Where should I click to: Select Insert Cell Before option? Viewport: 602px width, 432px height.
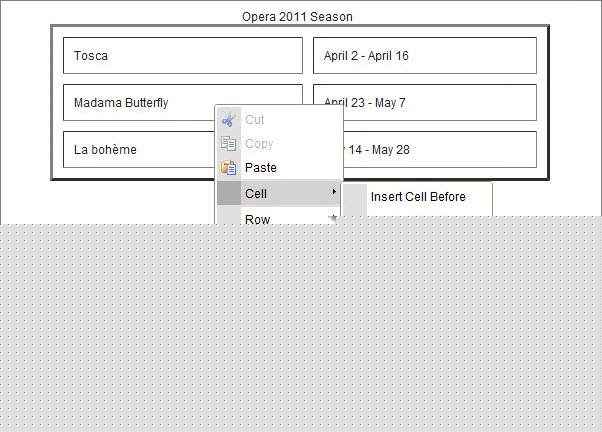418,197
